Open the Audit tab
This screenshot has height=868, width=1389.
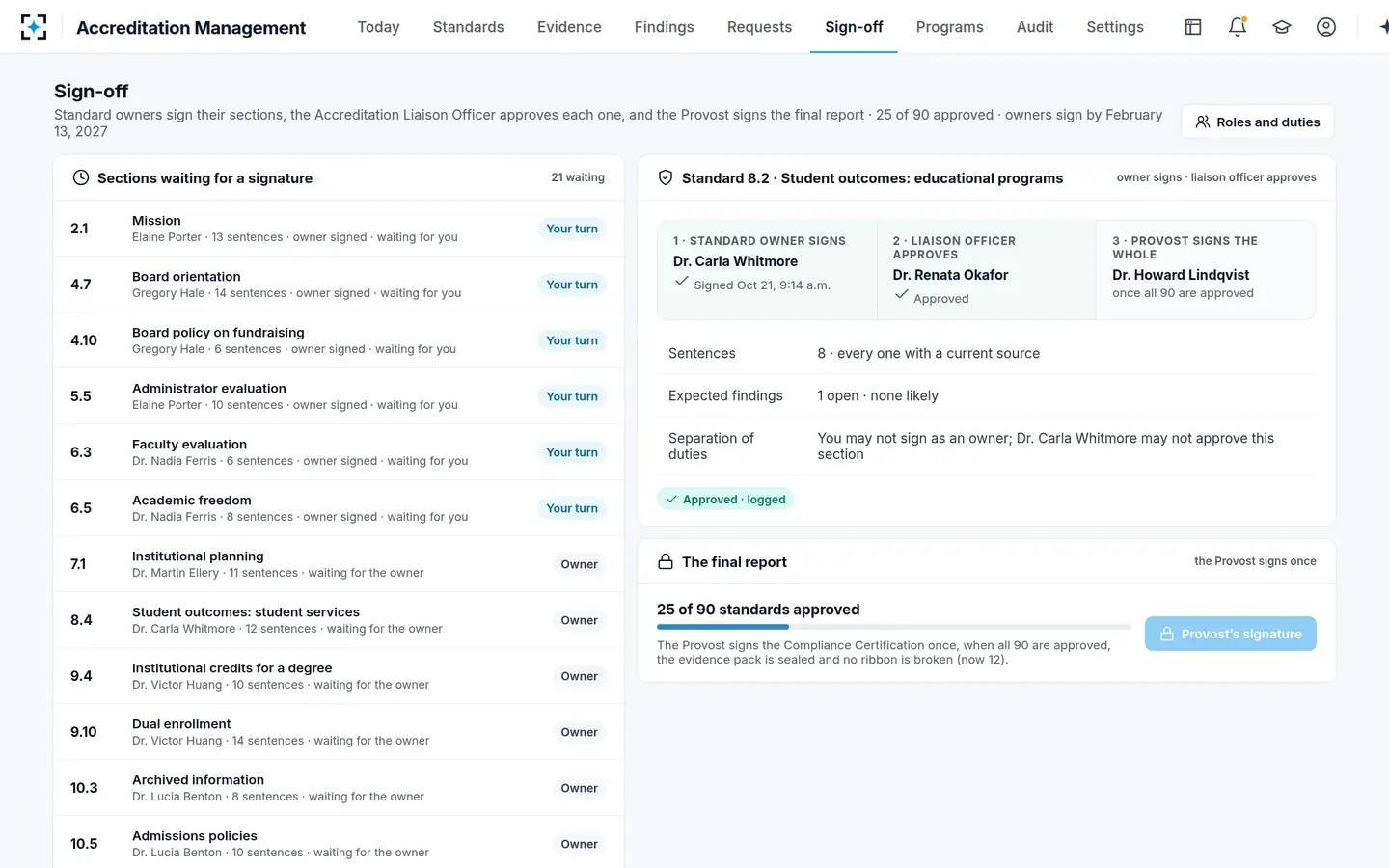[x=1035, y=27]
